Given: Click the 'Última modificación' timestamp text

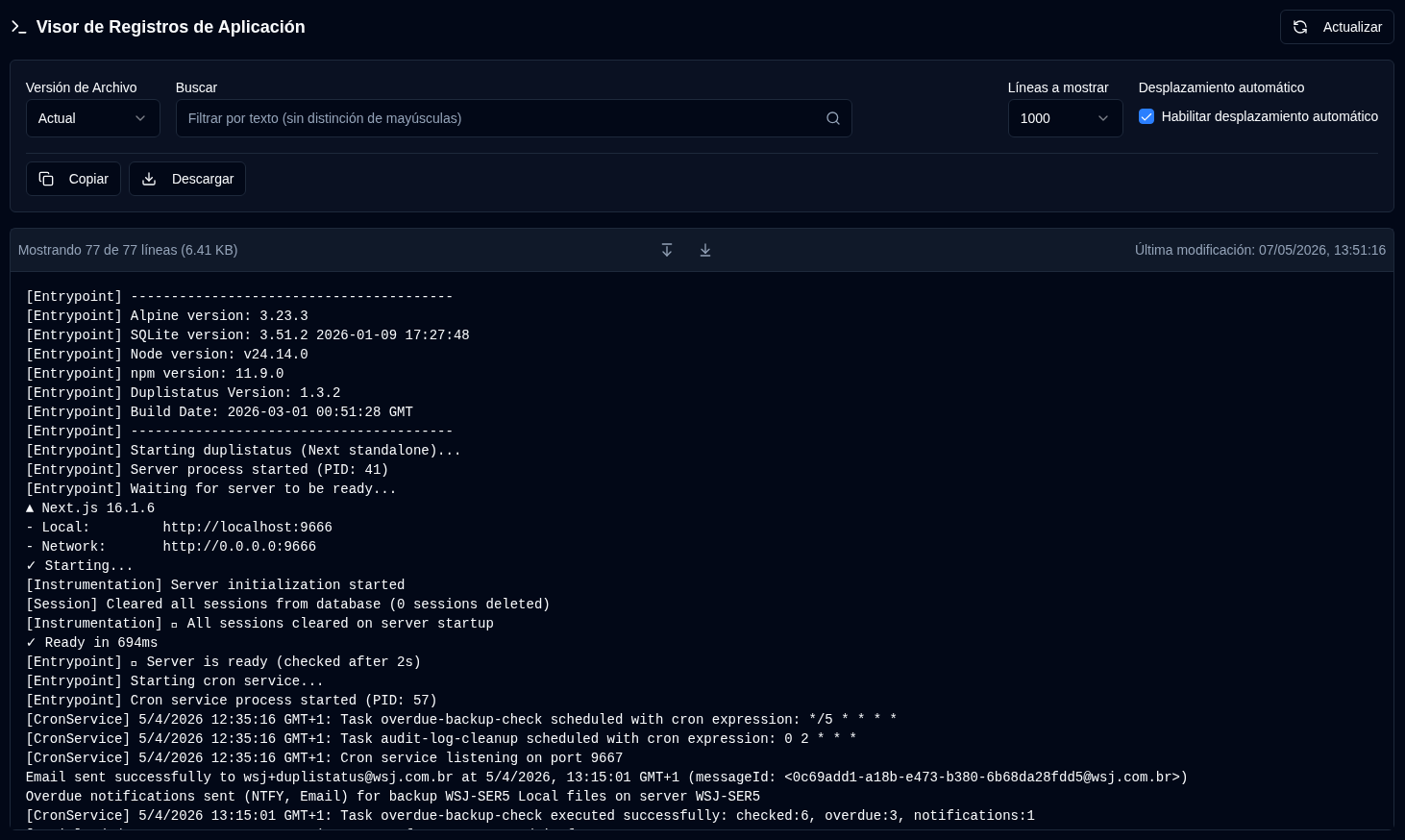Looking at the screenshot, I should (1260, 250).
